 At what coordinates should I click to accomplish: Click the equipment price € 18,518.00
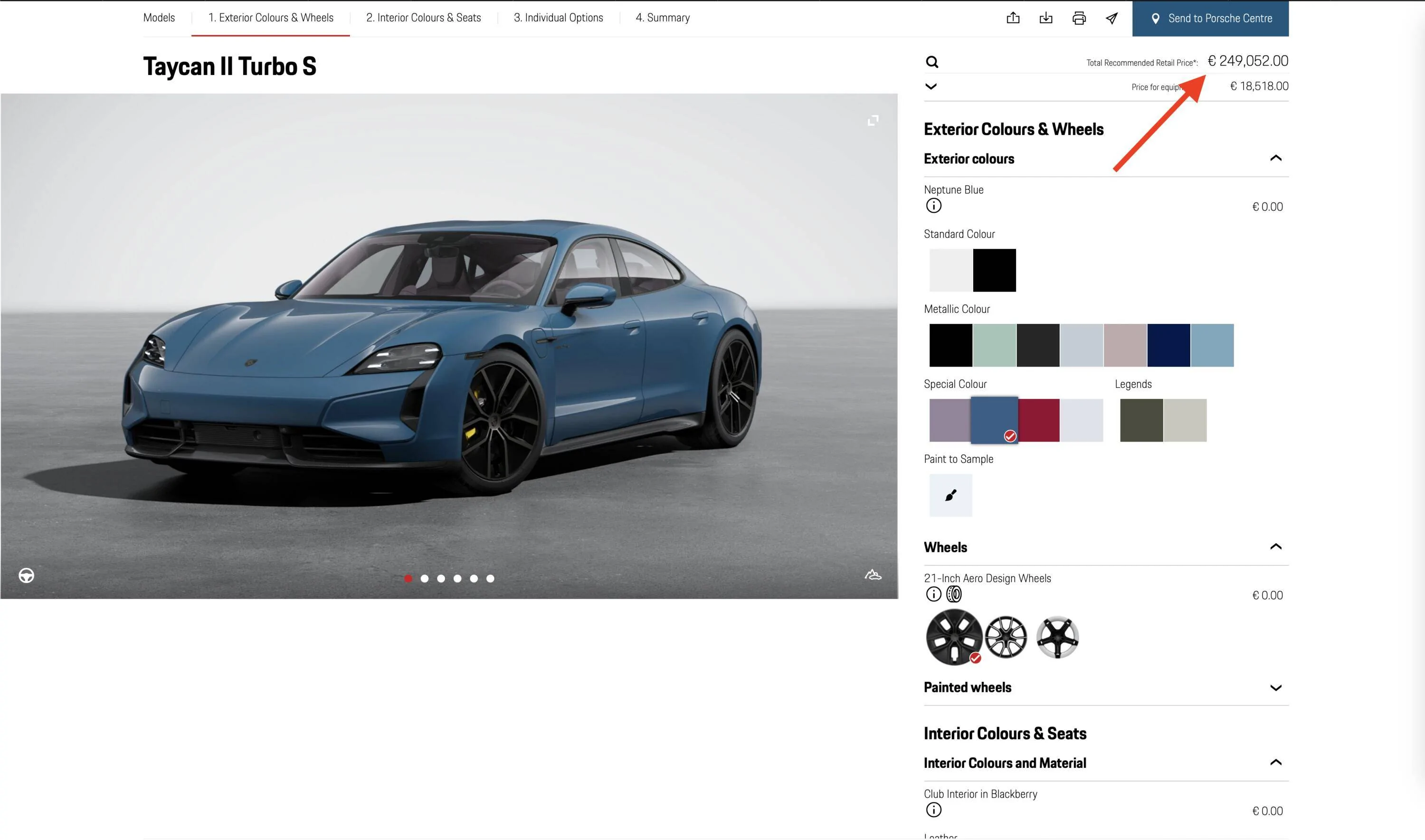[1259, 86]
